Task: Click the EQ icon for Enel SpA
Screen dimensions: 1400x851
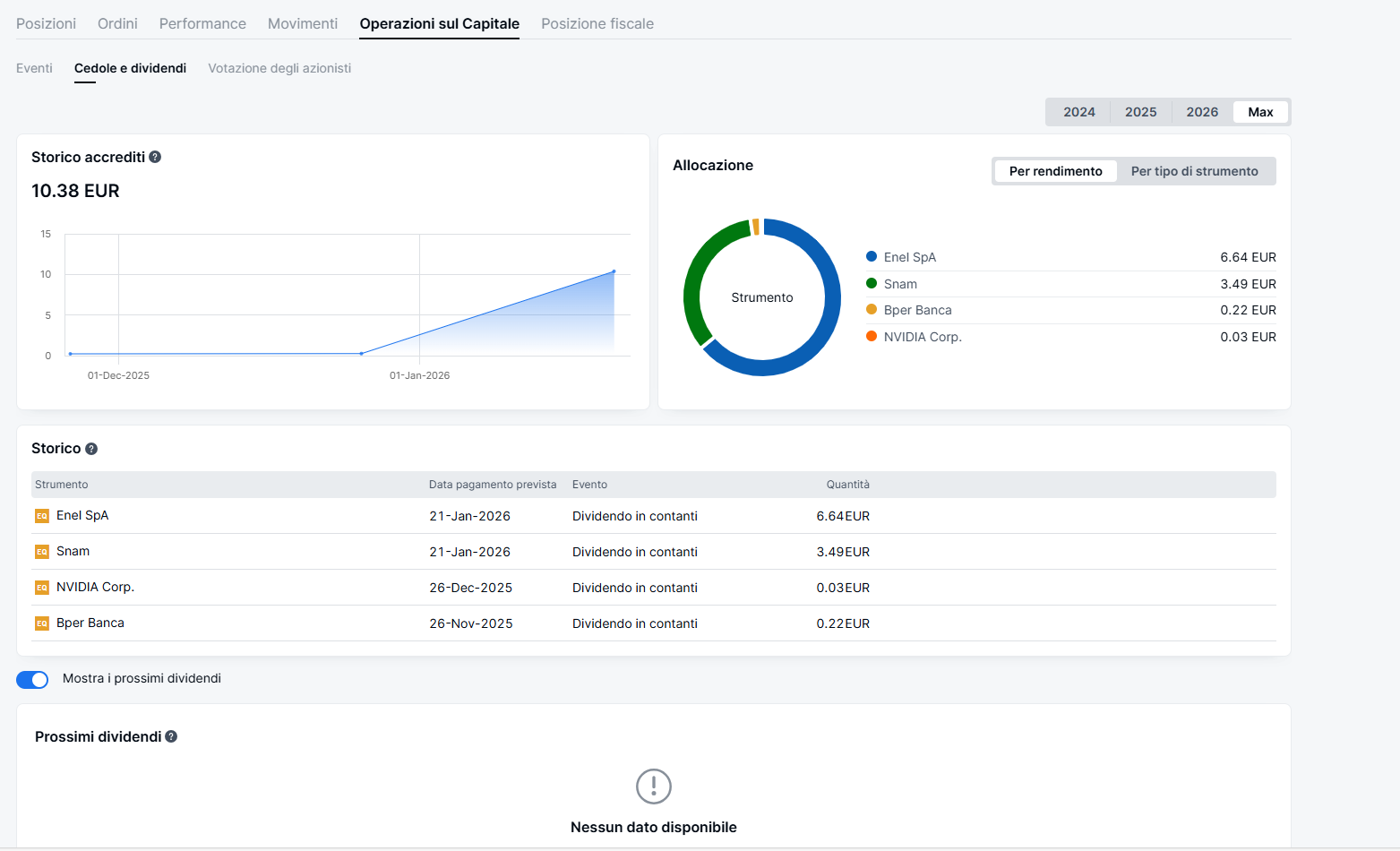Action: tap(41, 516)
